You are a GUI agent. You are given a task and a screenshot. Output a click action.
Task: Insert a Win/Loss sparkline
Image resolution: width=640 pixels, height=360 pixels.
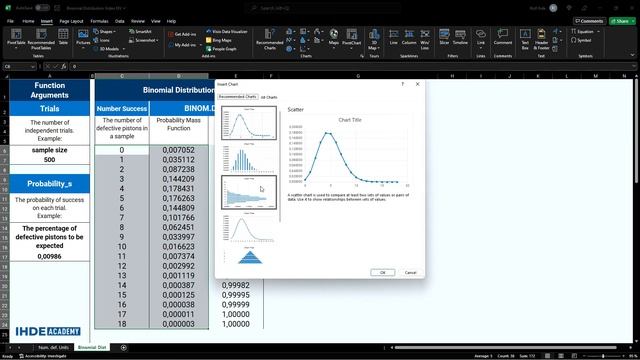425,38
